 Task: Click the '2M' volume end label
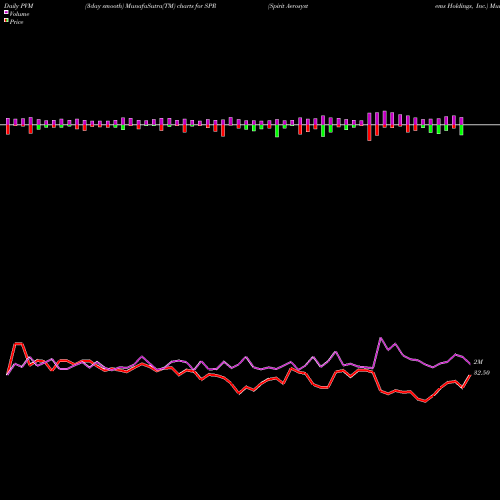[x=478, y=362]
